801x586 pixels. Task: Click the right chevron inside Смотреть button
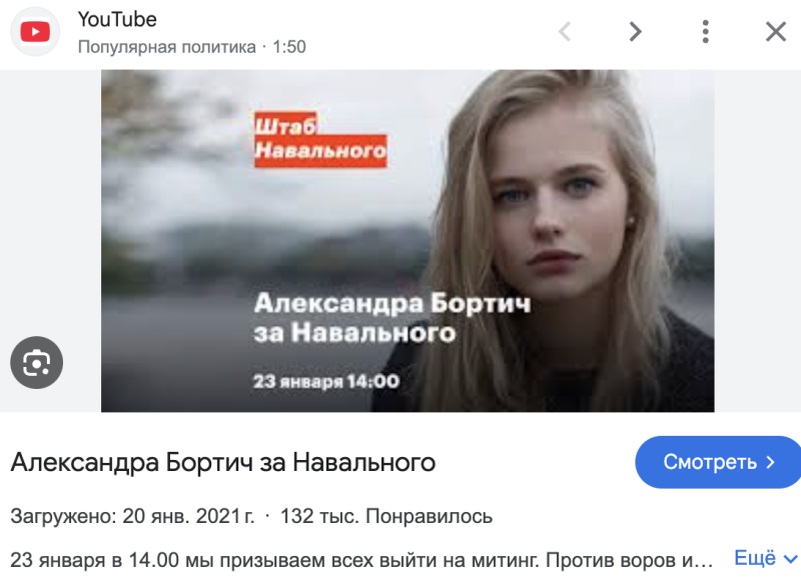point(770,462)
